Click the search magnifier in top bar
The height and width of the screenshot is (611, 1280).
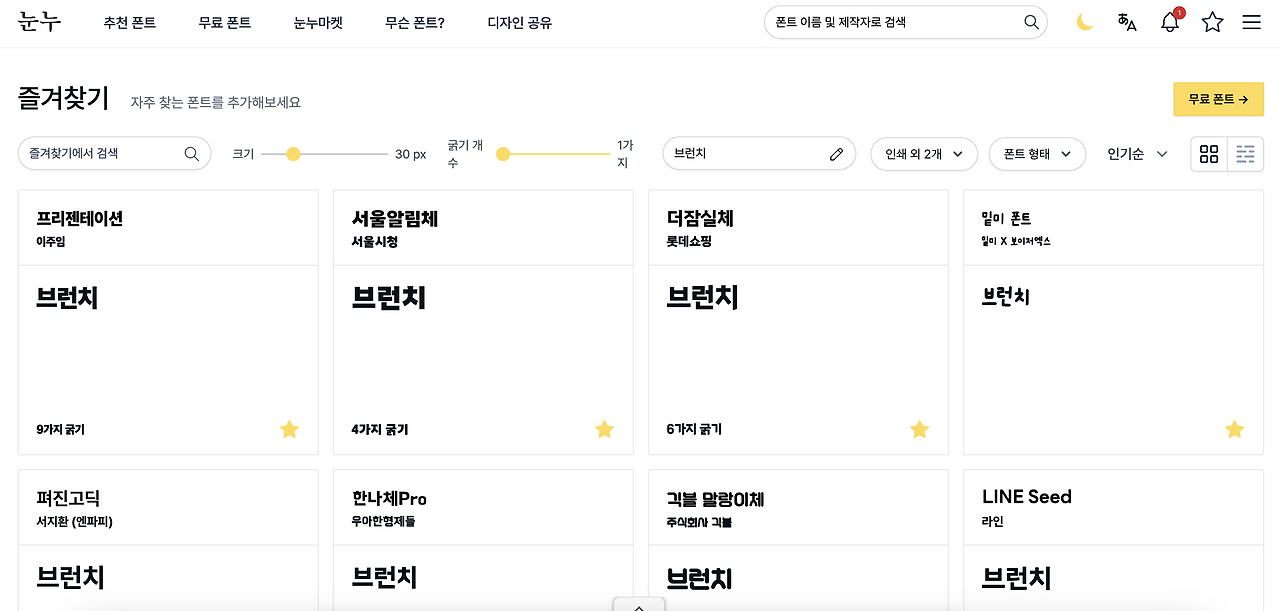pyautogui.click(x=1031, y=22)
